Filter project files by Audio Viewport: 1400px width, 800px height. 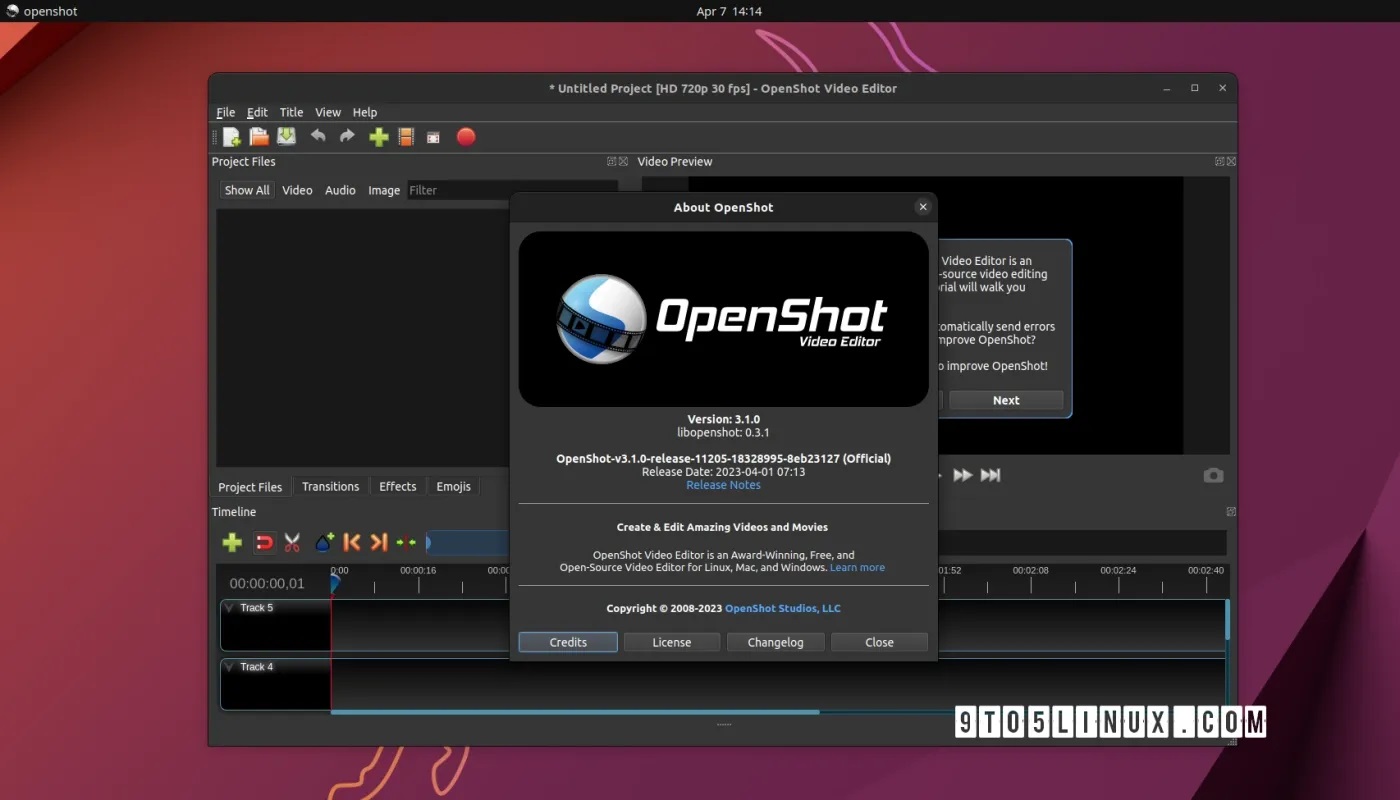click(340, 190)
